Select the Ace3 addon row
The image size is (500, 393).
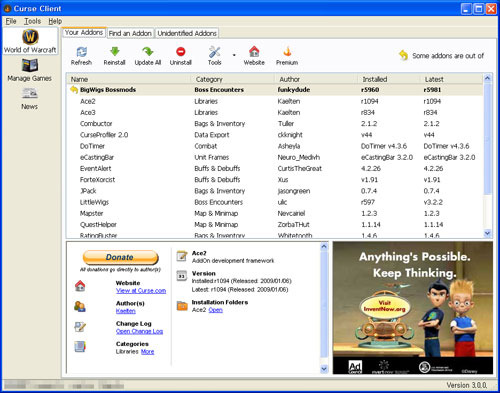tap(275, 113)
